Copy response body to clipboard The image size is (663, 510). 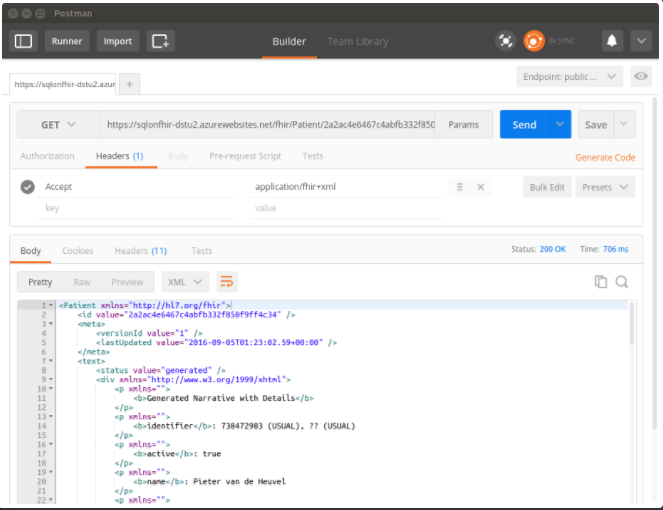coord(601,282)
